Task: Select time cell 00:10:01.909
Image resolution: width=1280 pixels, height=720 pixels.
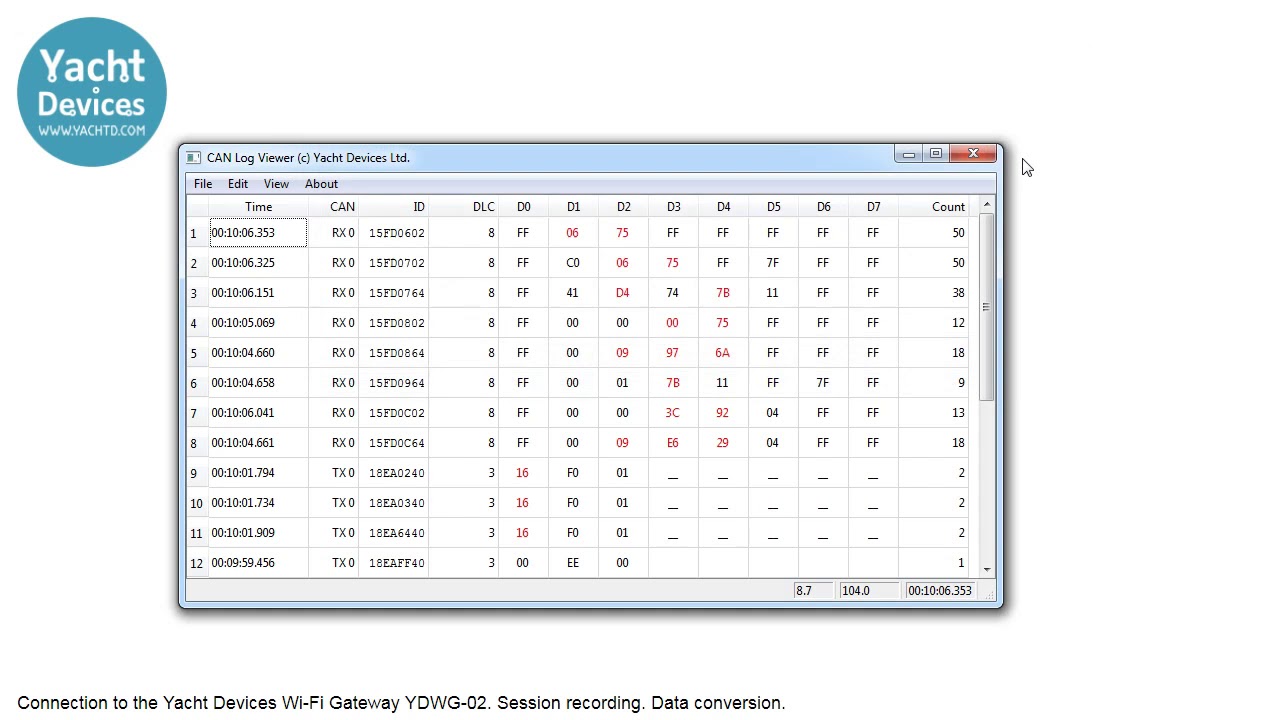Action: 258,533
